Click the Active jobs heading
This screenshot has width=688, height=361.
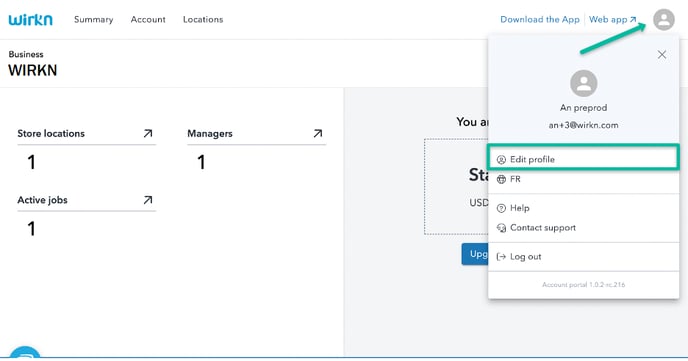click(42, 200)
